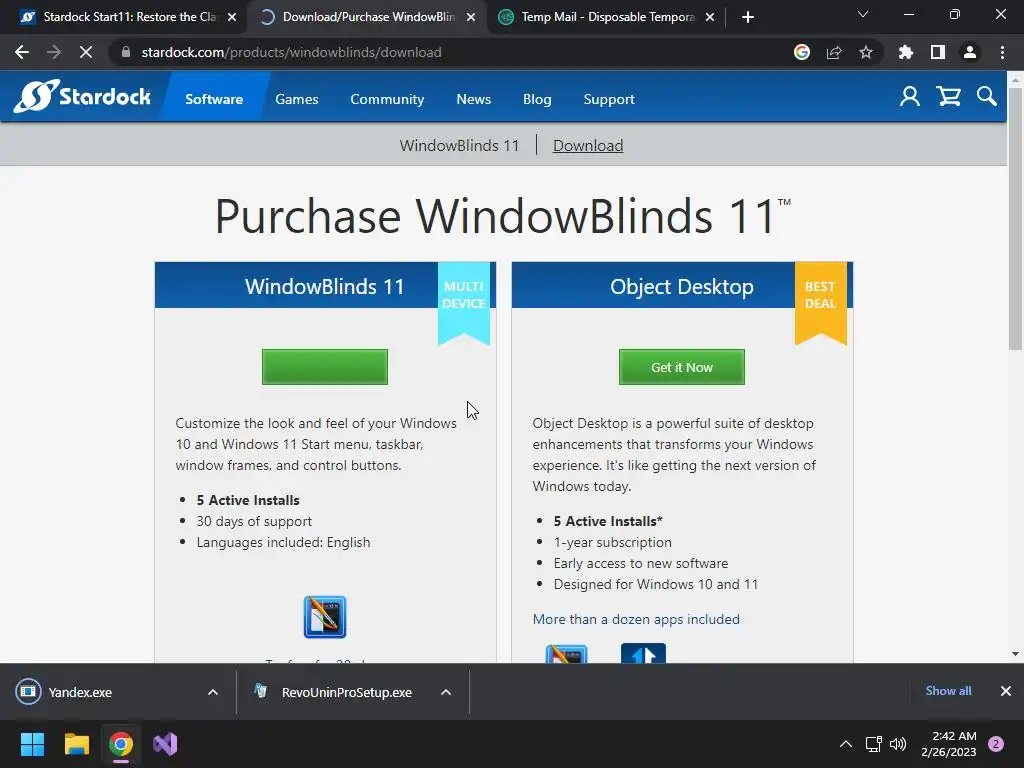Open the Community menu

tap(387, 99)
